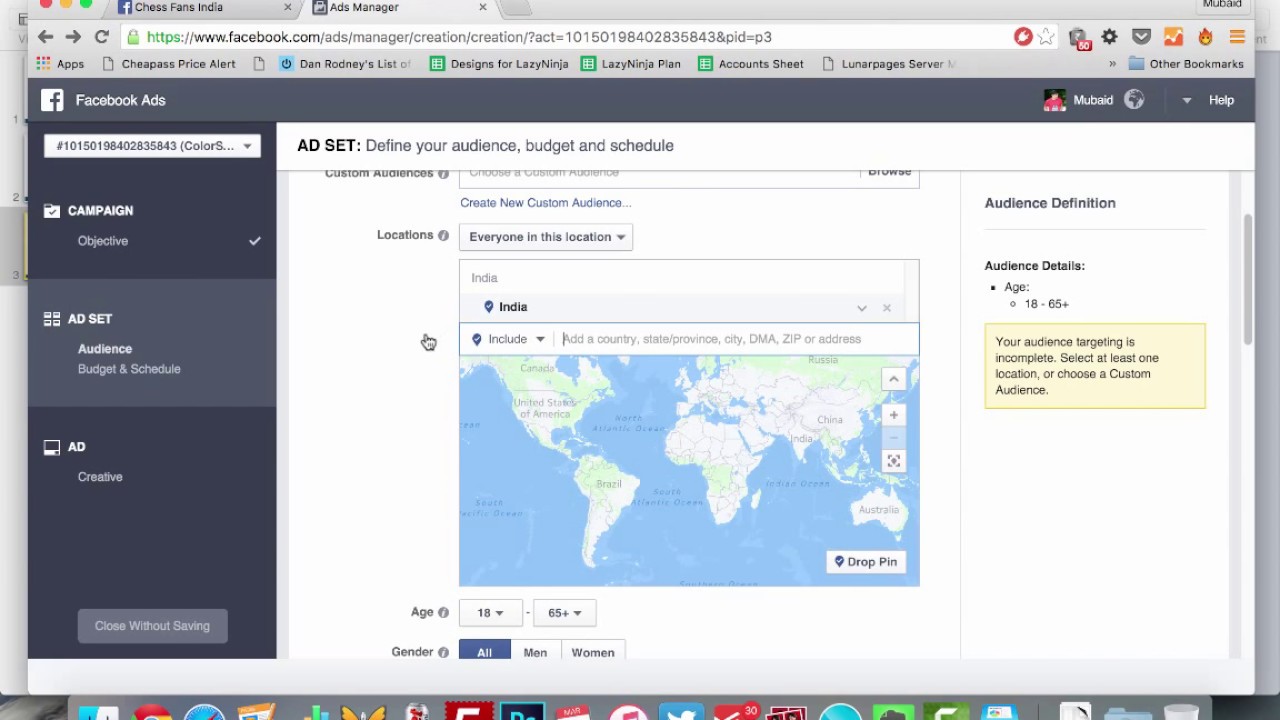
Task: Open the extension with the 50 badge
Action: pos(1078,38)
